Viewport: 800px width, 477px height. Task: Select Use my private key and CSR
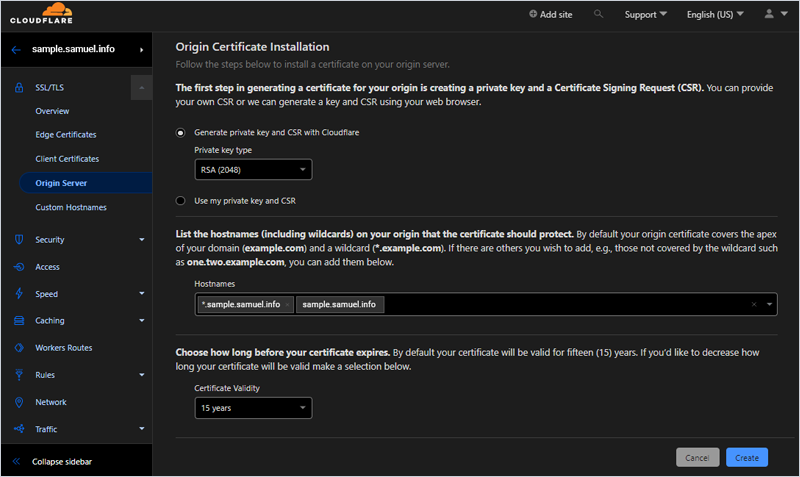[181, 200]
